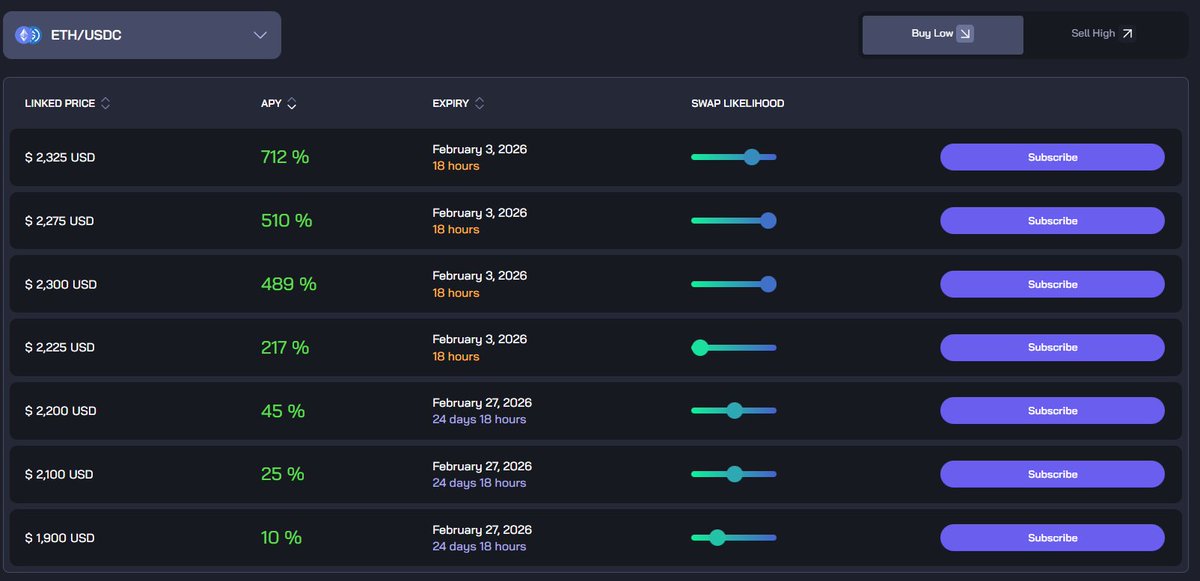Click swap likelihood slider for 489 % row
The height and width of the screenshot is (581, 1200).
(x=734, y=284)
